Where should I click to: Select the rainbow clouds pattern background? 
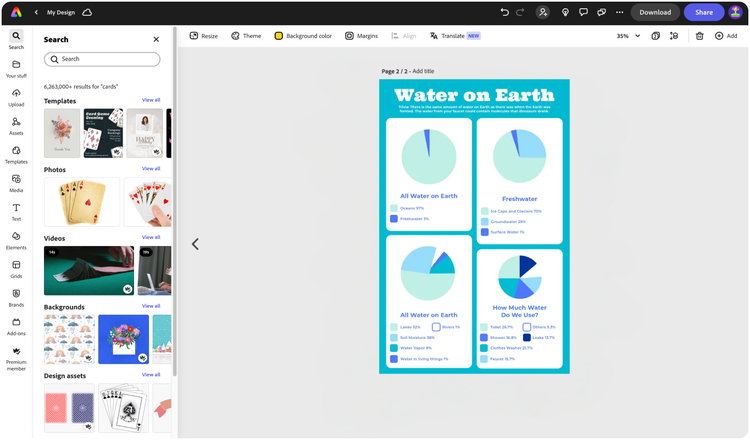click(x=69, y=339)
